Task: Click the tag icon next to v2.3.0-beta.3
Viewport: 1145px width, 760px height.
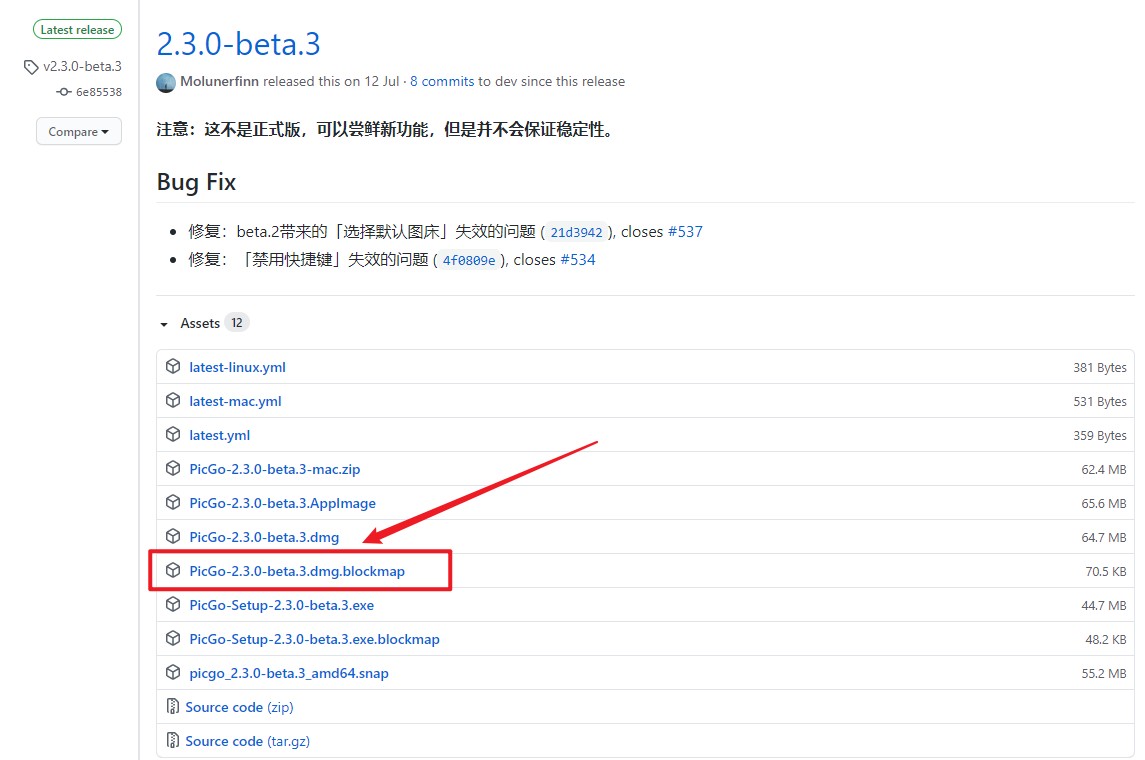Action: [x=31, y=67]
